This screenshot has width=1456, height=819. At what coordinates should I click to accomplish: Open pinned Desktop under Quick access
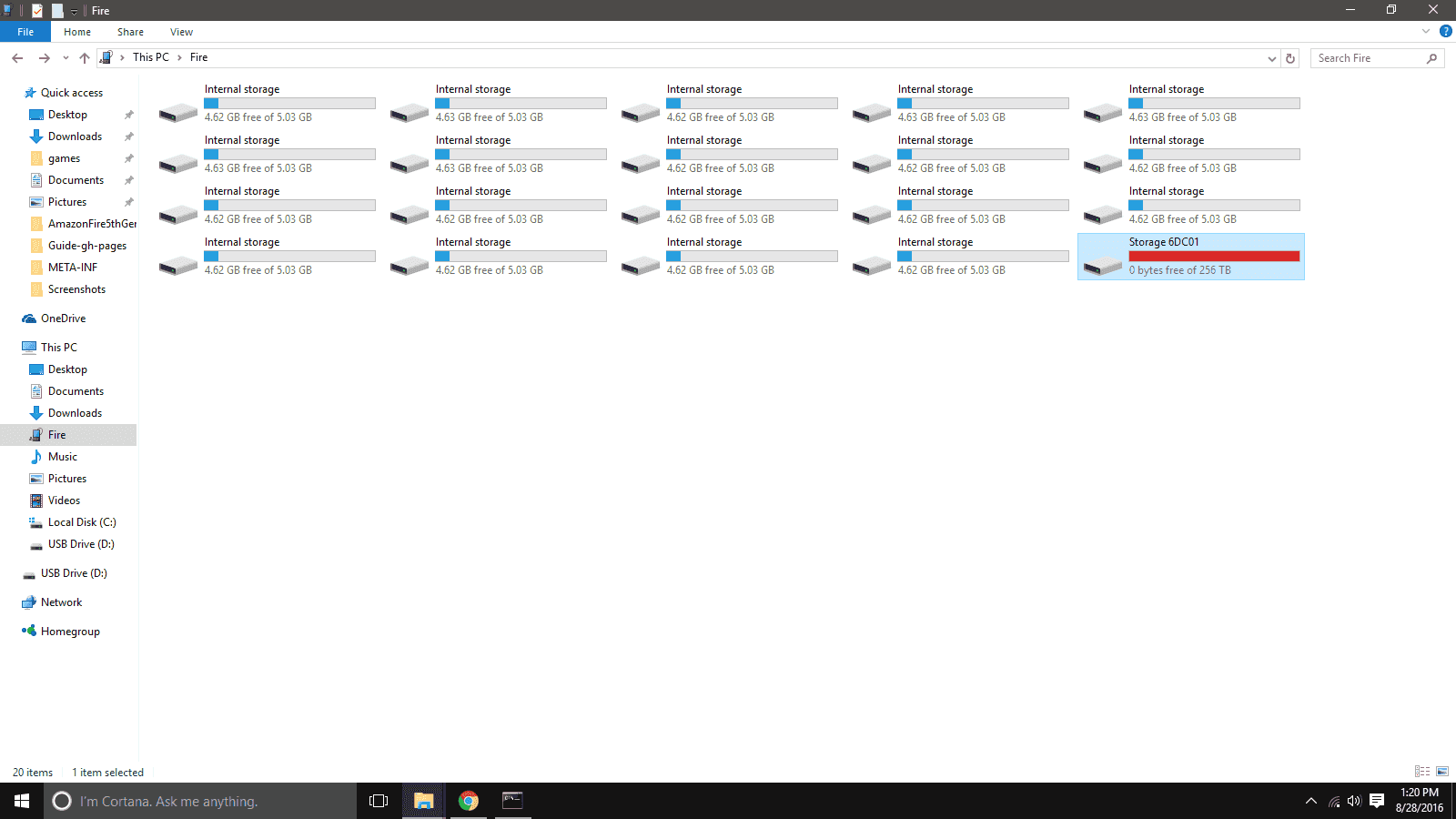tap(67, 115)
